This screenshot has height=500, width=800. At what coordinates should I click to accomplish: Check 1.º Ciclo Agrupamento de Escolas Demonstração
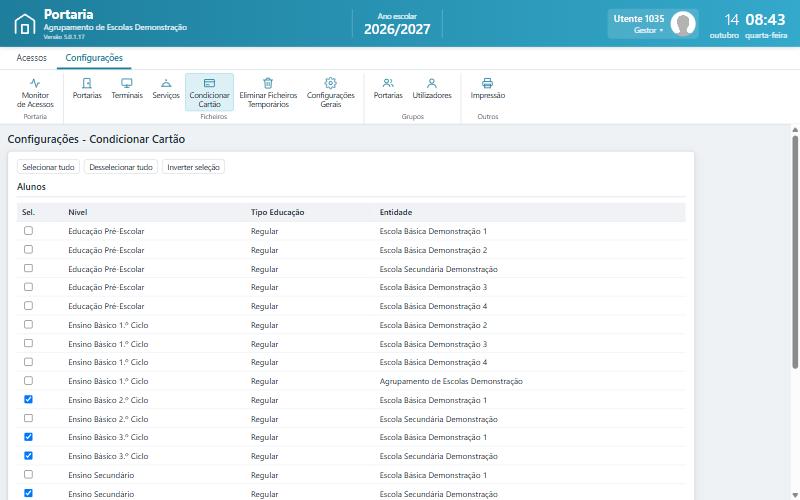29,381
